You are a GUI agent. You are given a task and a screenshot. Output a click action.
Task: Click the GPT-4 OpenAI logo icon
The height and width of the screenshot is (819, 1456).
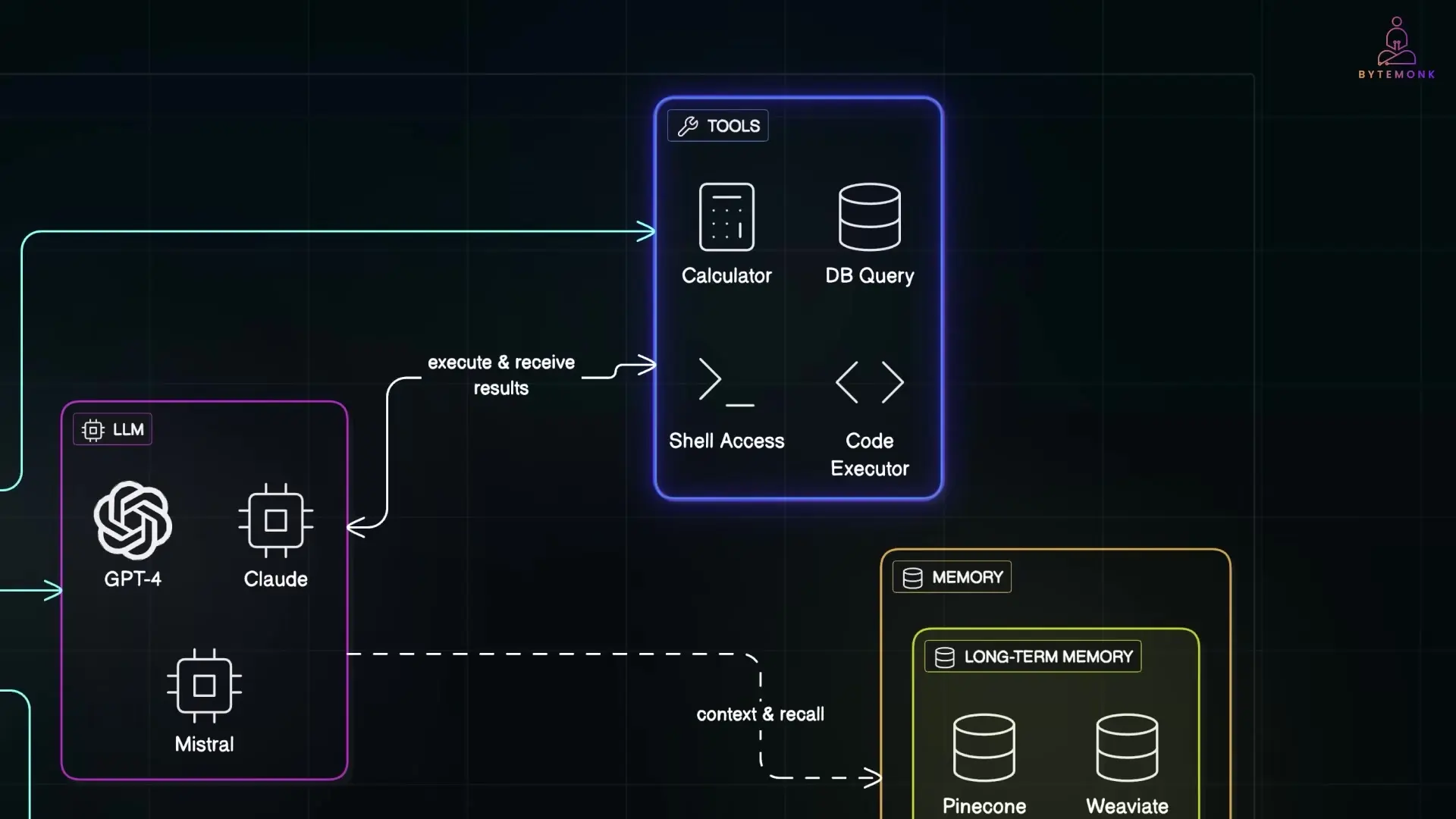[133, 520]
